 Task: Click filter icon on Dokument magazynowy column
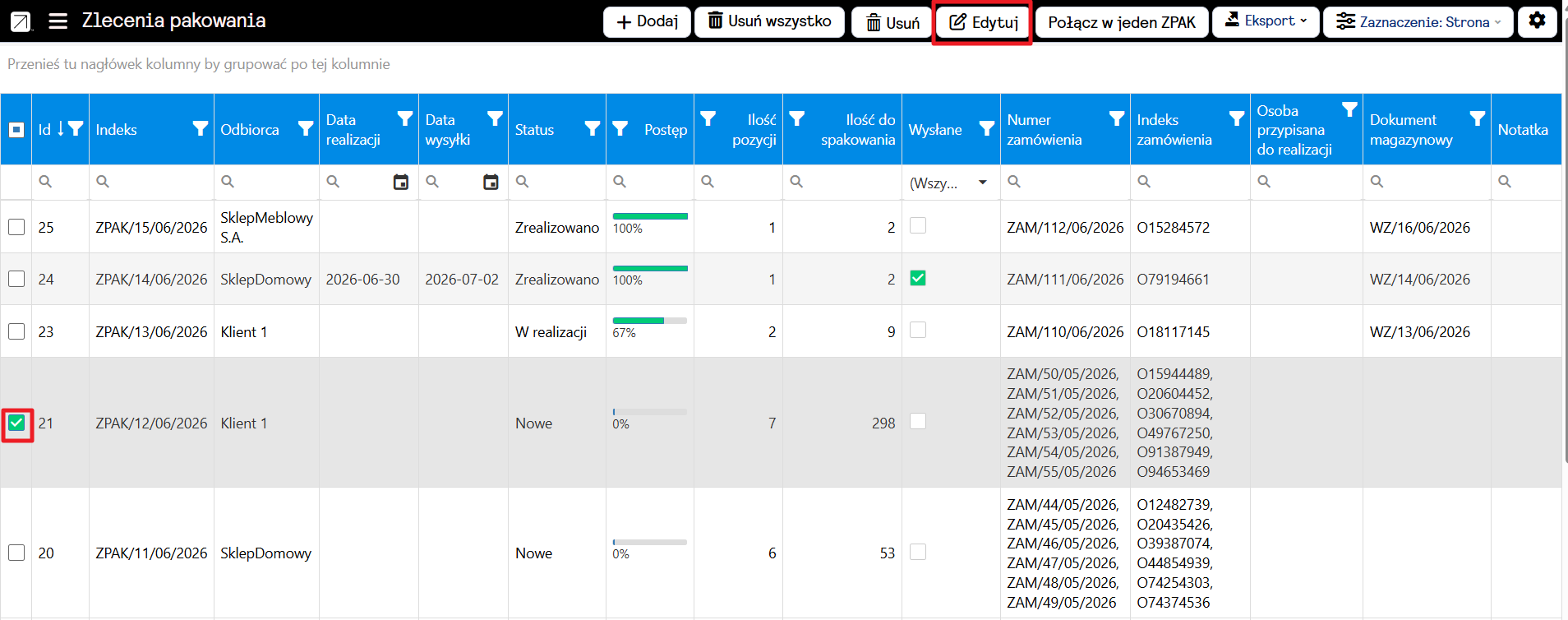coord(1477,119)
